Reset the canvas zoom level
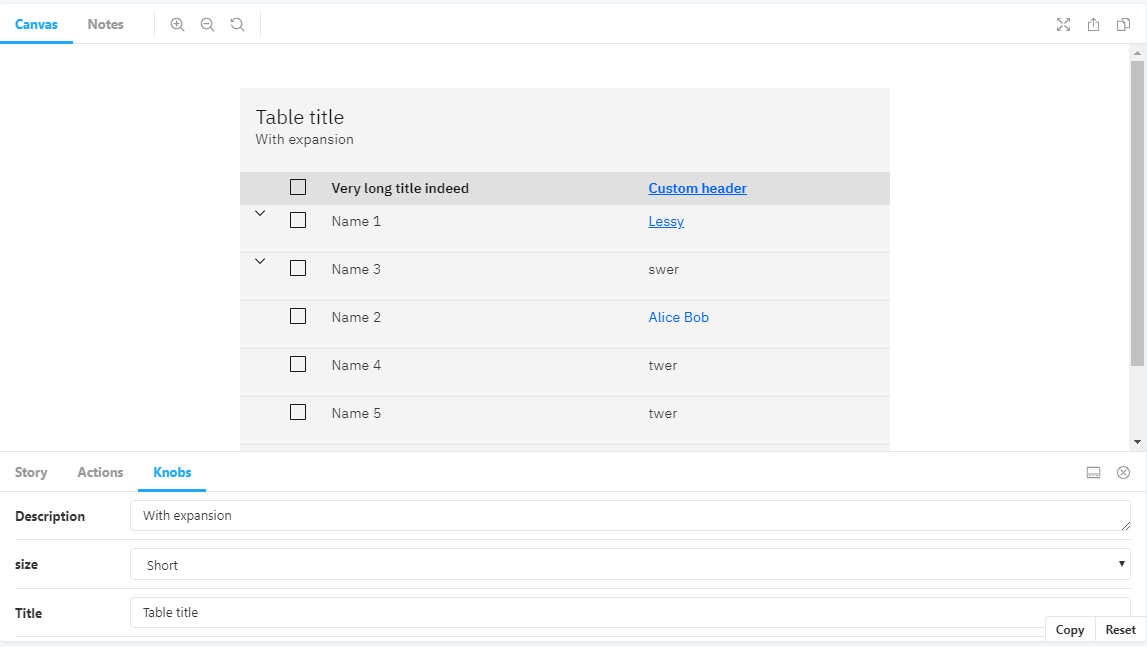Image resolution: width=1147 pixels, height=647 pixels. pyautogui.click(x=237, y=24)
